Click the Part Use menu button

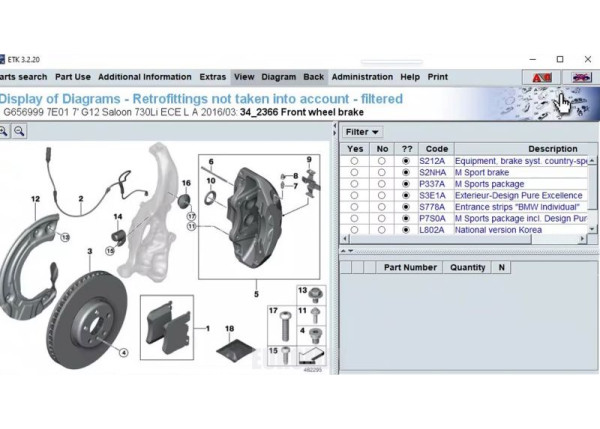pyautogui.click(x=73, y=77)
